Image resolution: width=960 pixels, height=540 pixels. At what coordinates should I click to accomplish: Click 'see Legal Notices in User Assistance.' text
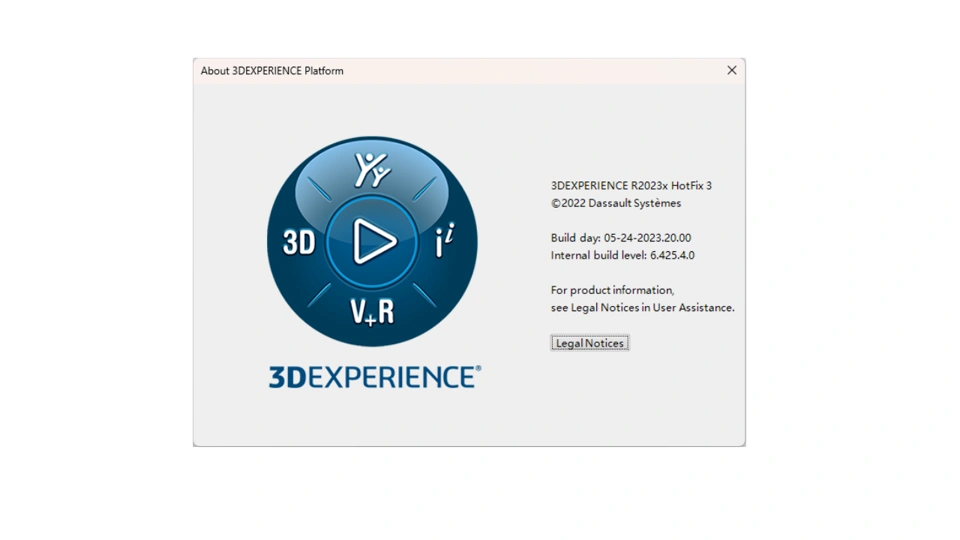click(x=642, y=308)
